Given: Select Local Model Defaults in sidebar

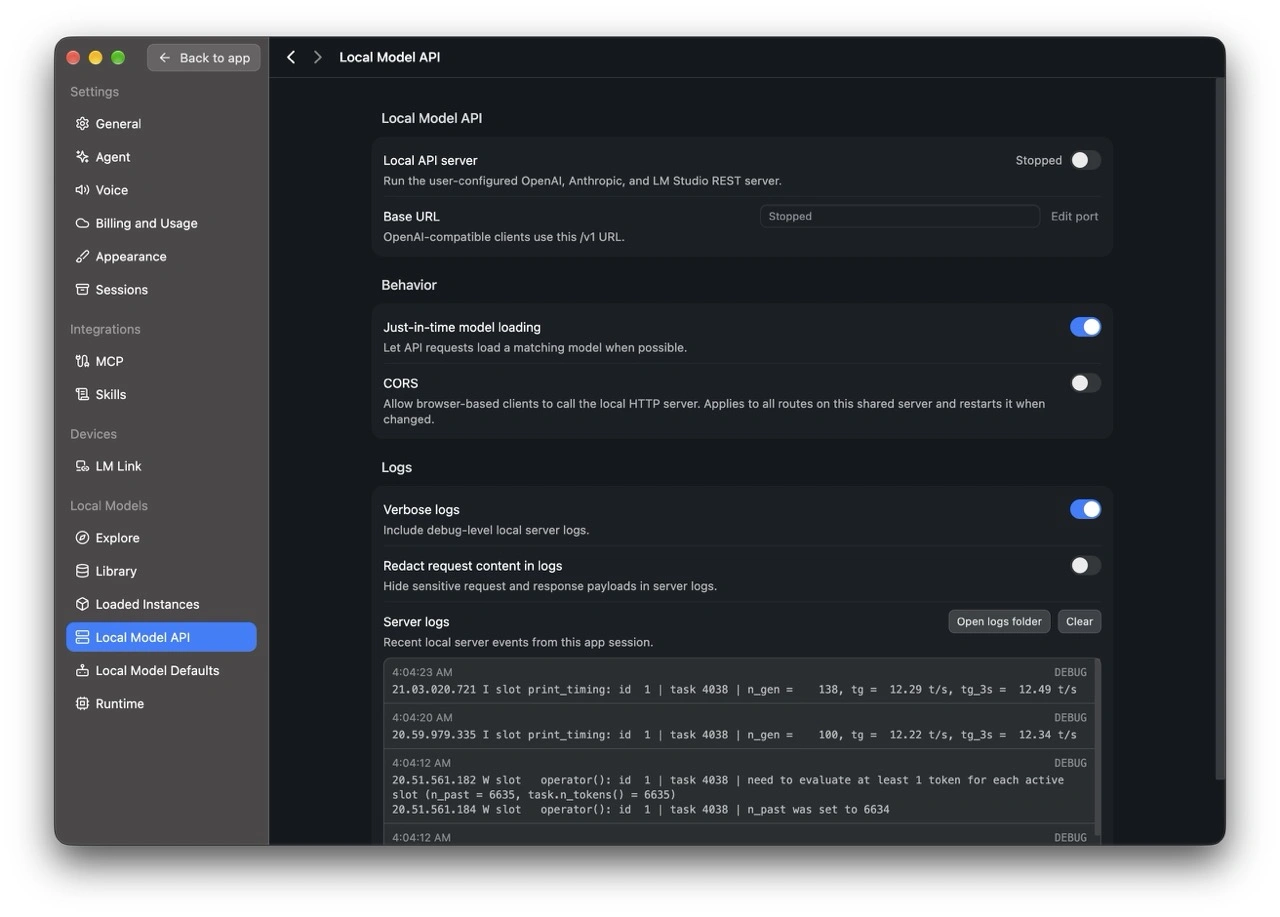Looking at the screenshot, I should (161, 670).
